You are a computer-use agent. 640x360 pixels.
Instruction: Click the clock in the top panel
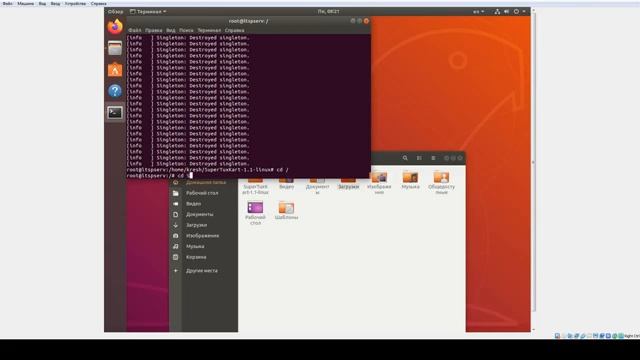(x=329, y=11)
